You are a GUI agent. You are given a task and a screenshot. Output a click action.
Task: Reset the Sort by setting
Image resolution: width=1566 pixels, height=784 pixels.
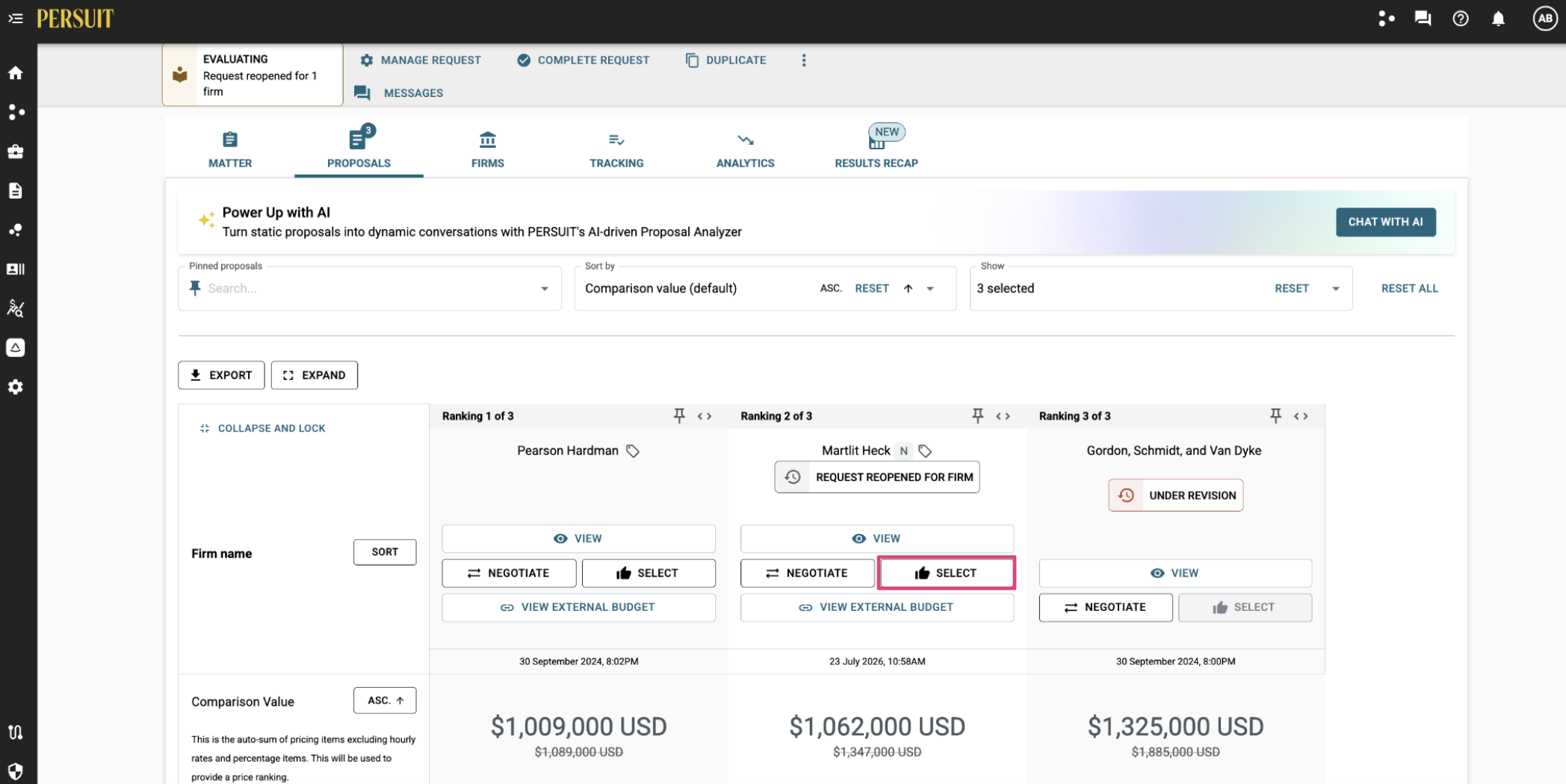tap(872, 289)
